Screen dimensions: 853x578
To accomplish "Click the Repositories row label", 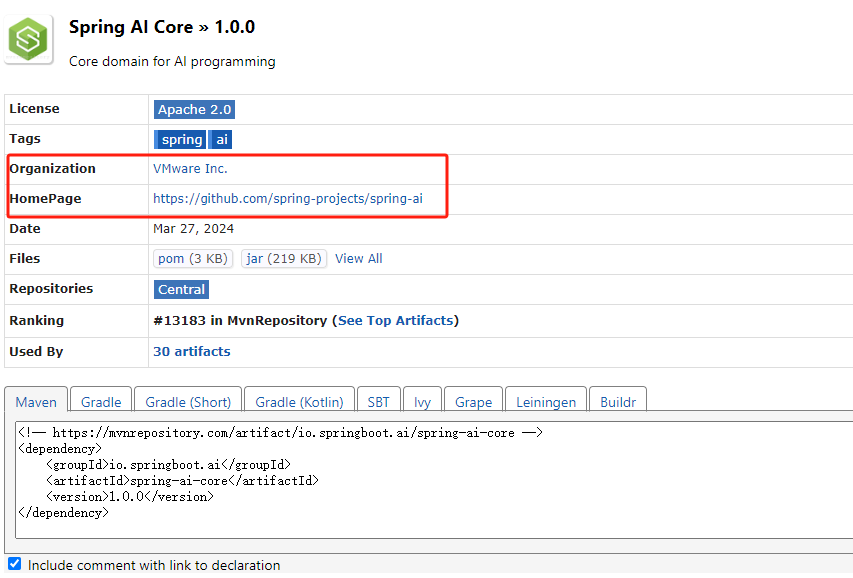I will point(51,288).
